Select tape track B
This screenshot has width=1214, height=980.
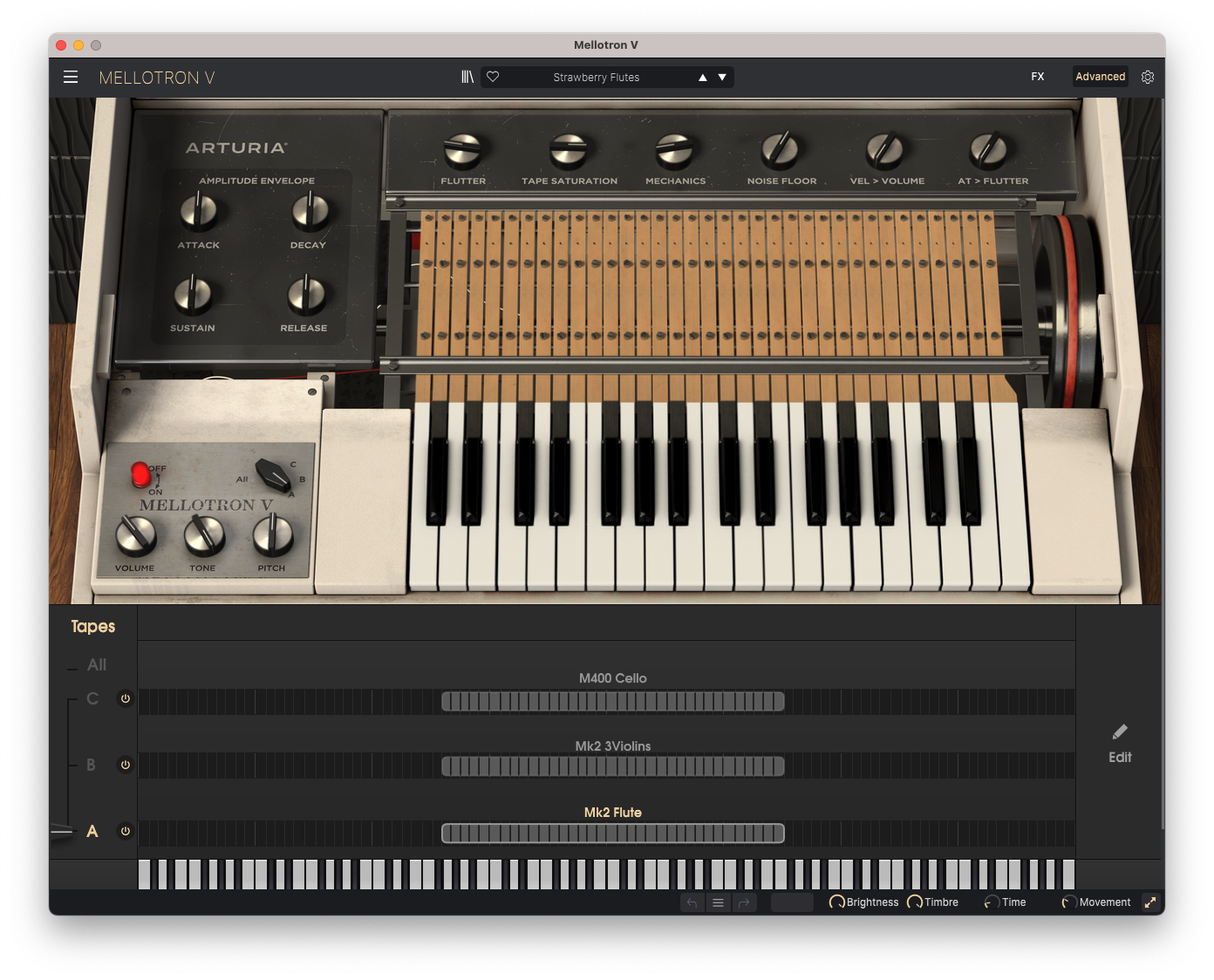pyautogui.click(x=91, y=765)
